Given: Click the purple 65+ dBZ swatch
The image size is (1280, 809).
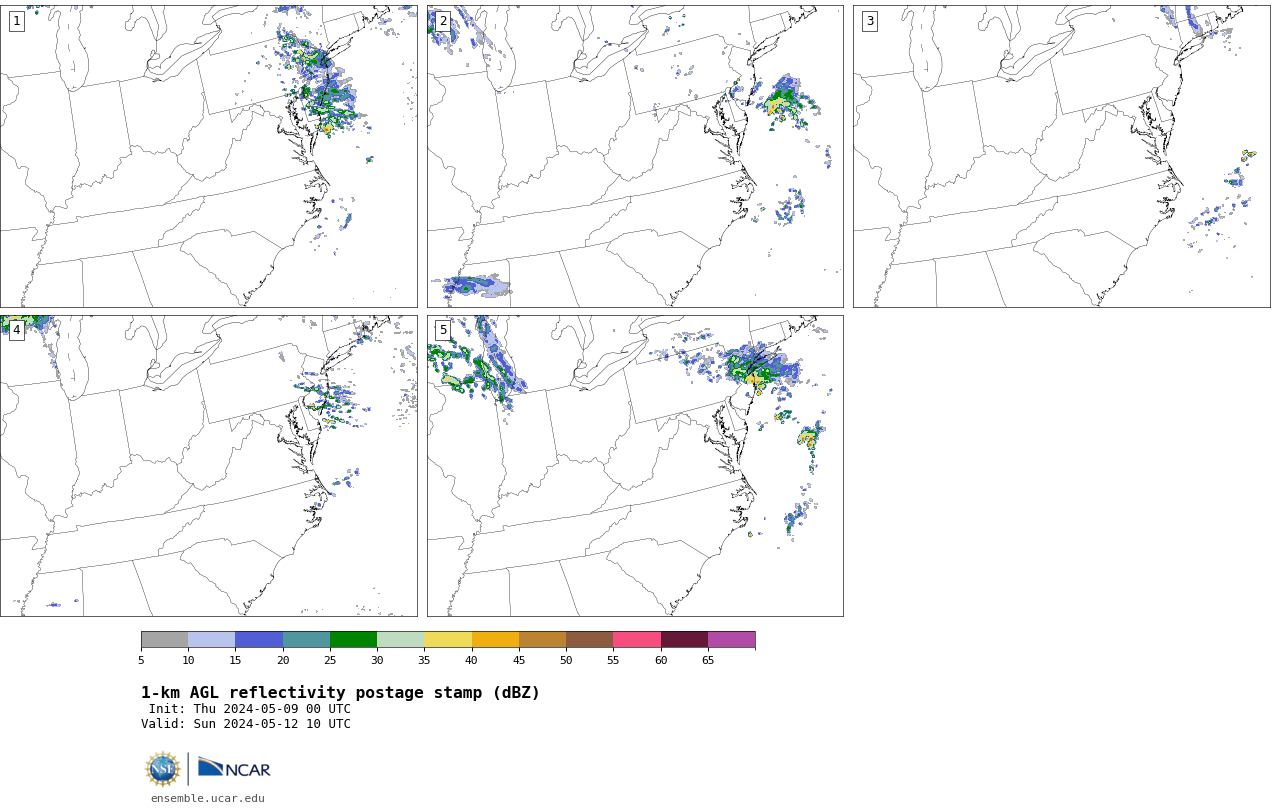Looking at the screenshot, I should pos(732,640).
